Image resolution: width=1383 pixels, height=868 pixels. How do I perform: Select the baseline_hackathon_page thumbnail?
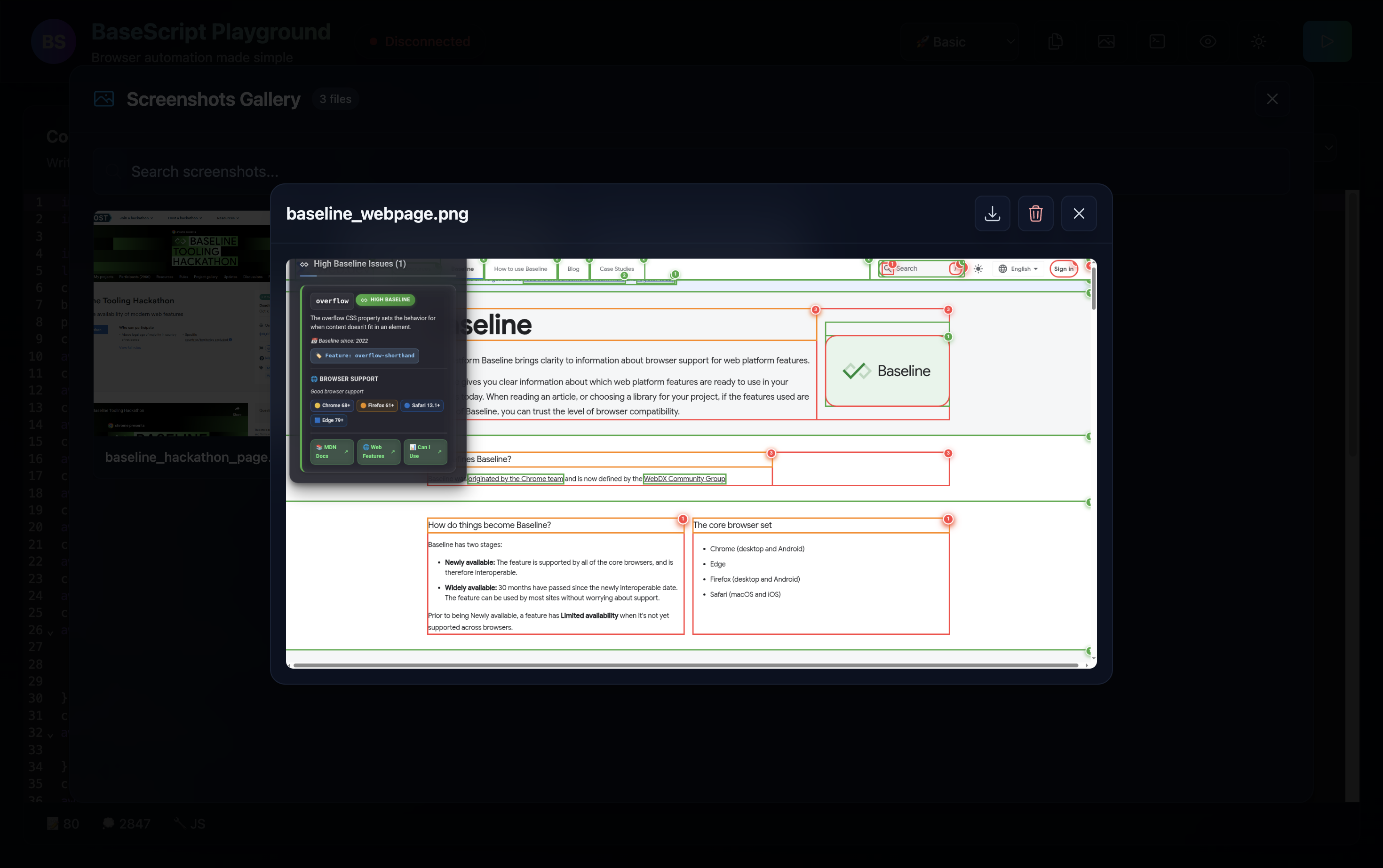182,323
